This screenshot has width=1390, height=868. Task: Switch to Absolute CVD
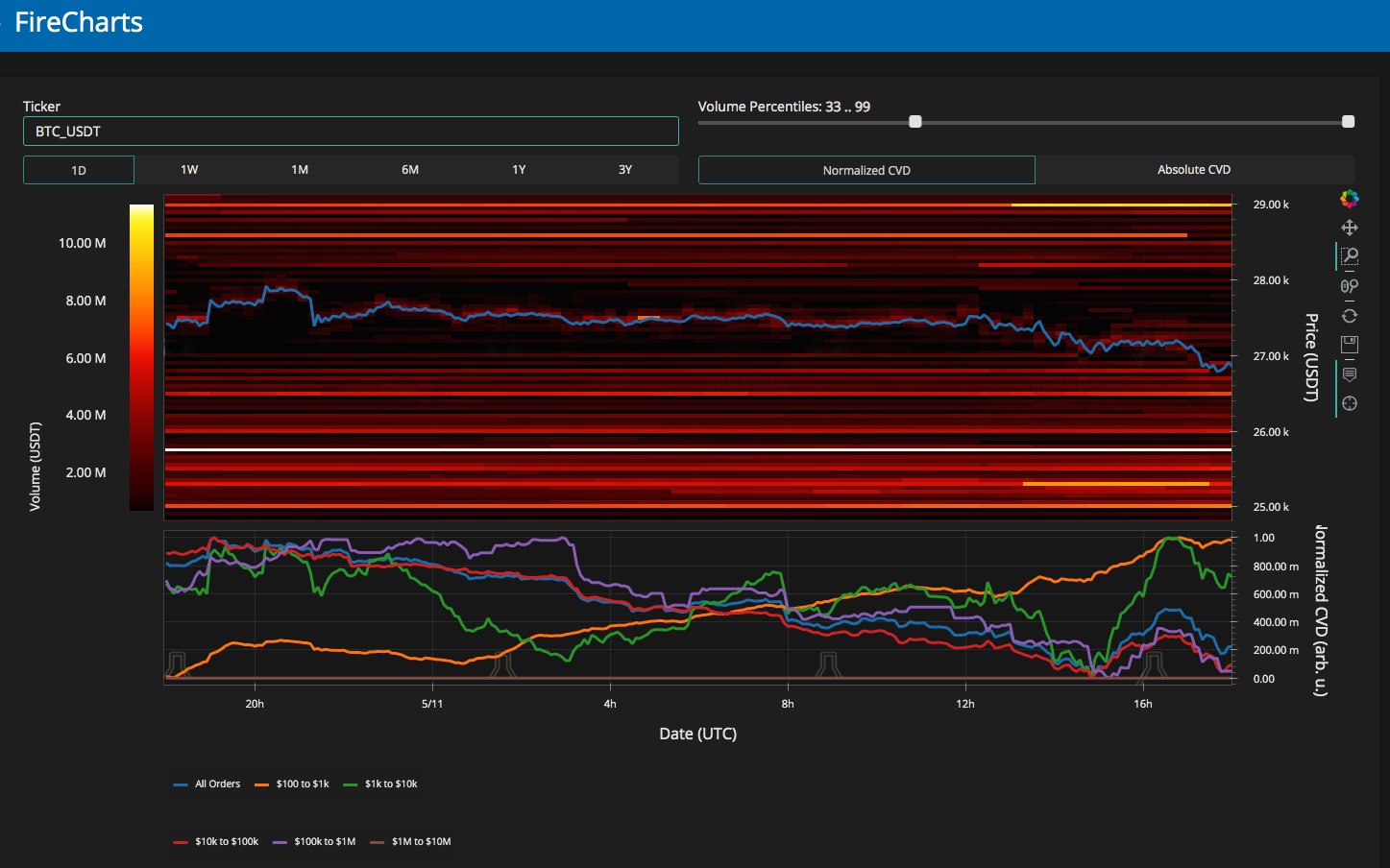1193,170
